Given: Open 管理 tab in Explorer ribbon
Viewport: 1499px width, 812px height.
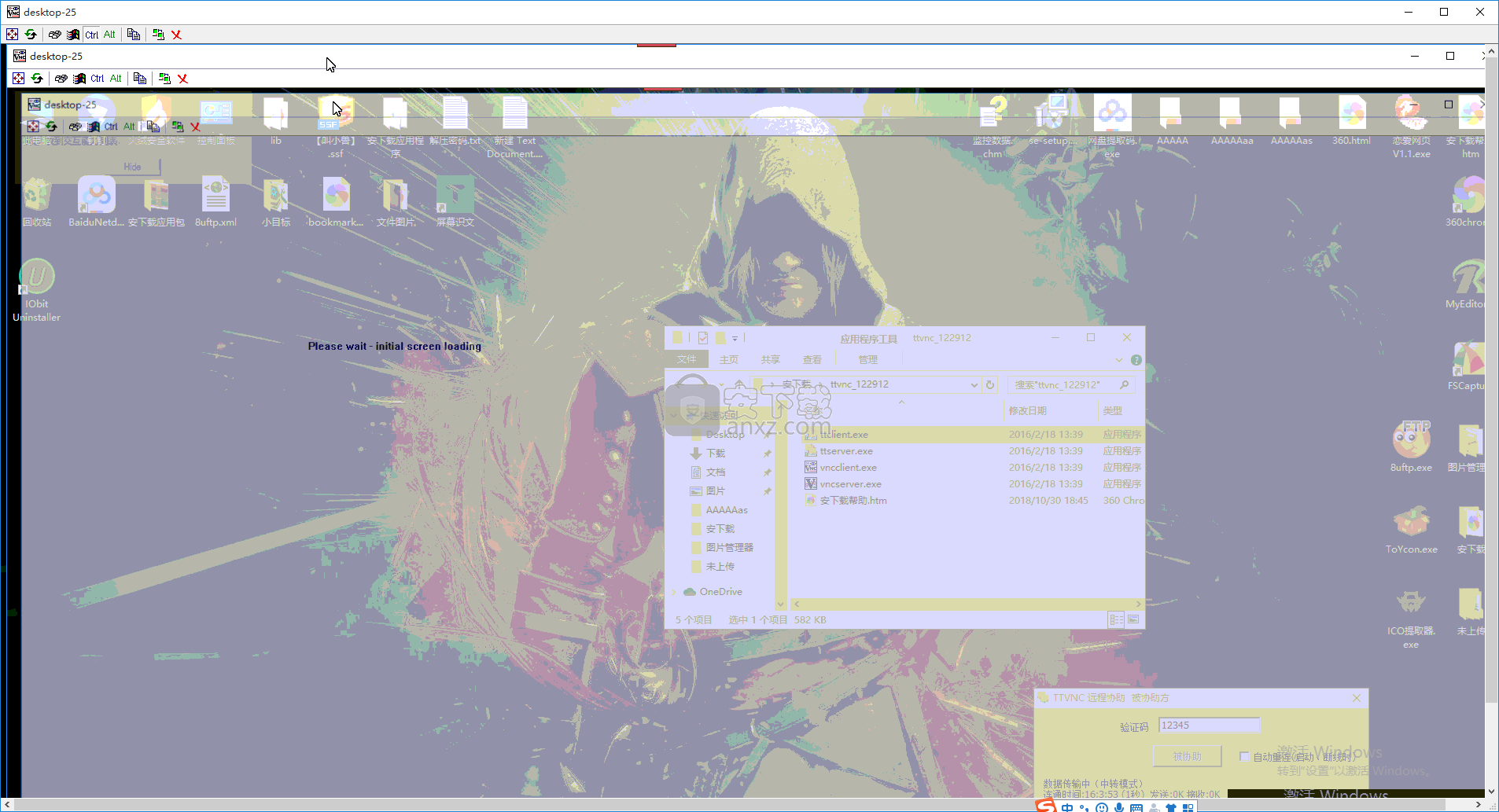Looking at the screenshot, I should tap(867, 359).
